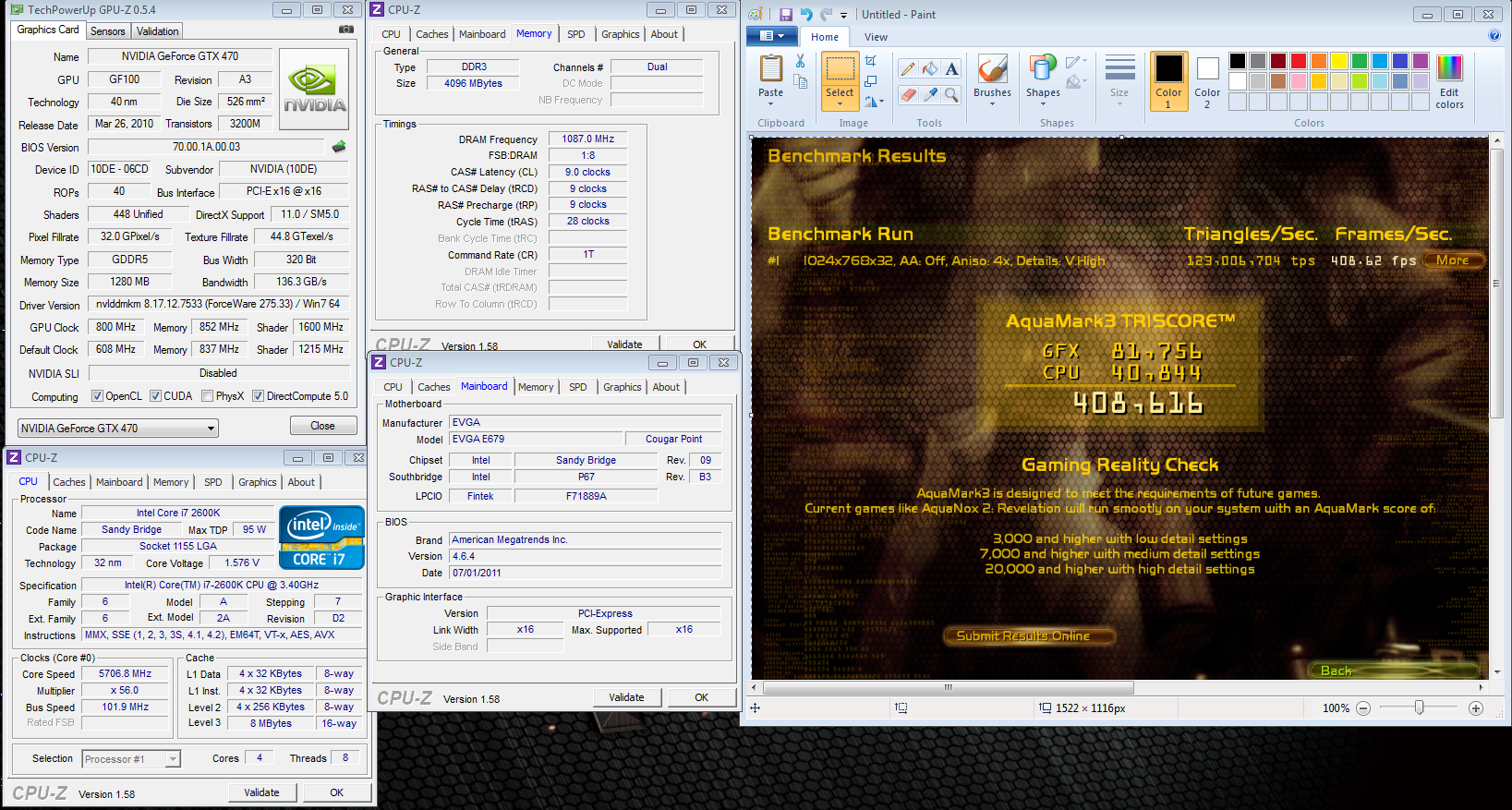This screenshot has height=810, width=1512.
Task: Click the zoom out minus in Paint's status bar
Action: [1362, 708]
